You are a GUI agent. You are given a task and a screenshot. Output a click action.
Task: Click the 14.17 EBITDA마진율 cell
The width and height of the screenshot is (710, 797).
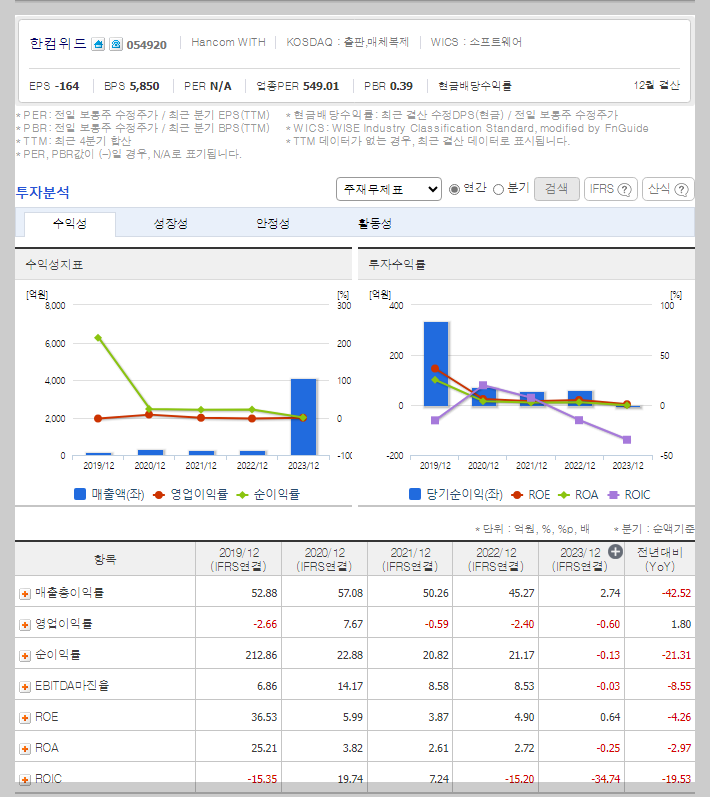[350, 686]
